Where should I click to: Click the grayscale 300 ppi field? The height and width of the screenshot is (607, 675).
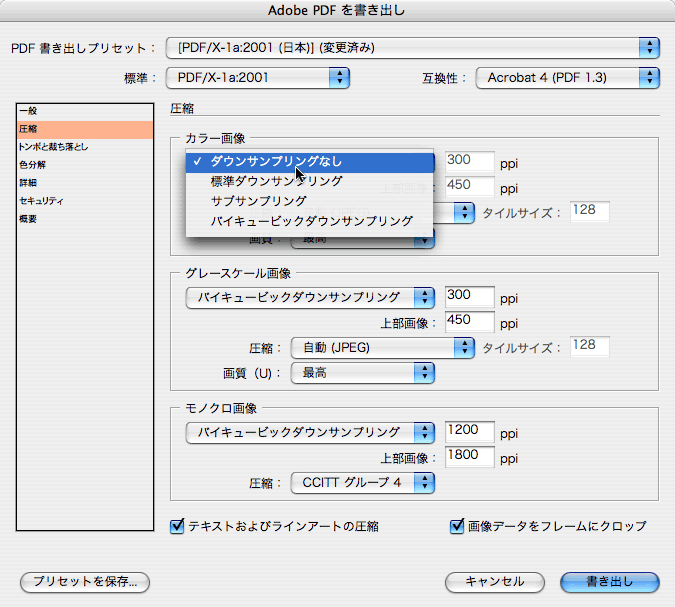pyautogui.click(x=470, y=297)
